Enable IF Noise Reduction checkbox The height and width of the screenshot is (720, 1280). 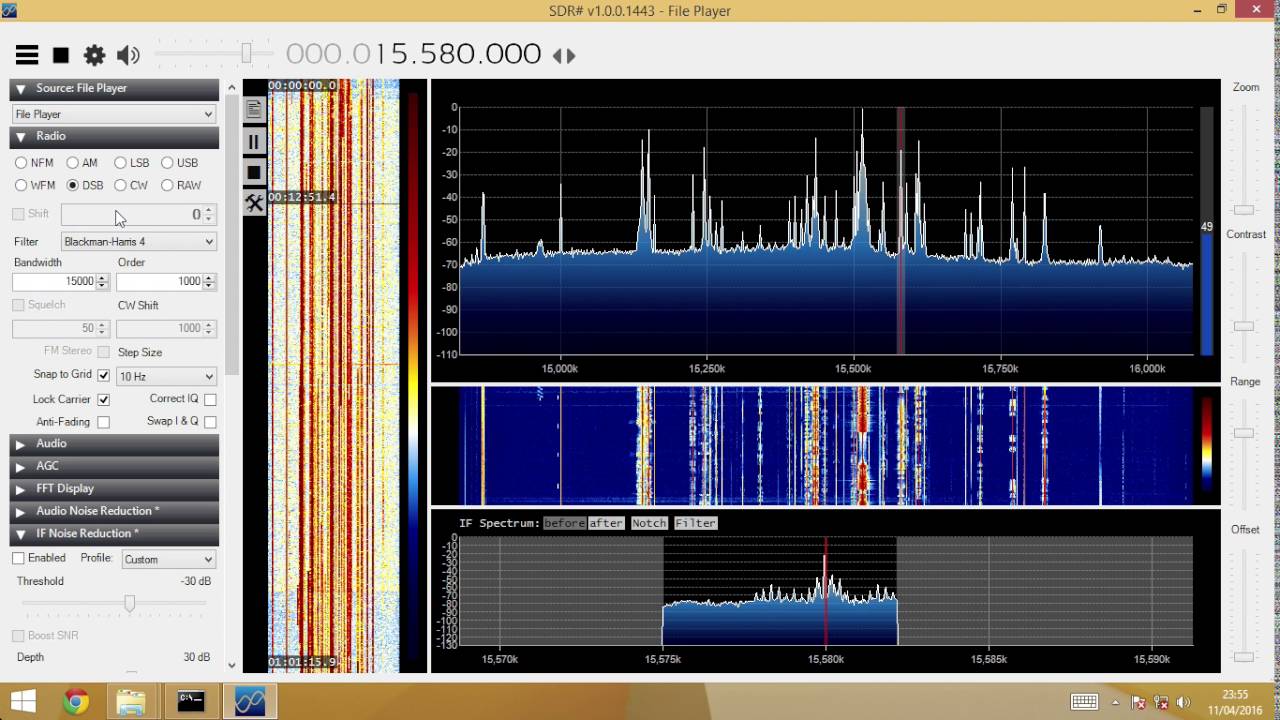click(x=18, y=558)
